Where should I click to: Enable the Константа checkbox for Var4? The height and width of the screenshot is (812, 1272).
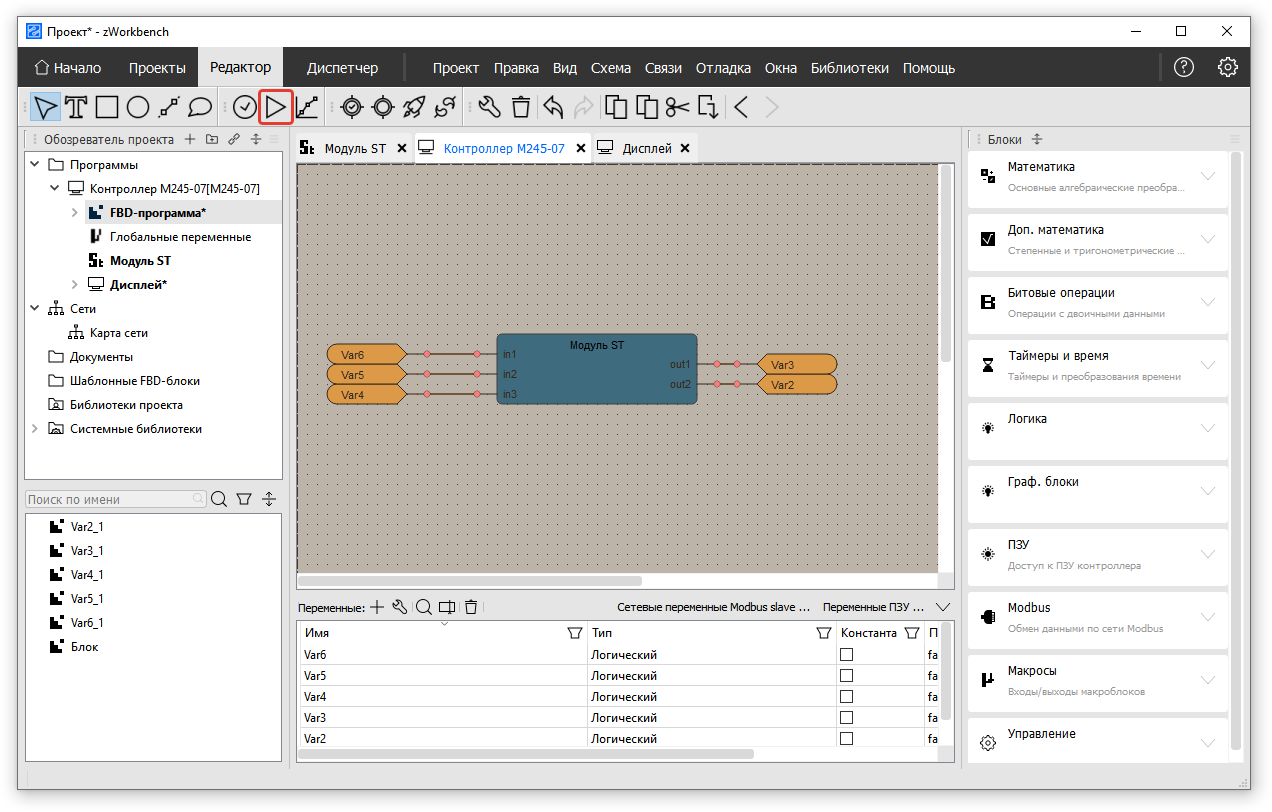847,697
